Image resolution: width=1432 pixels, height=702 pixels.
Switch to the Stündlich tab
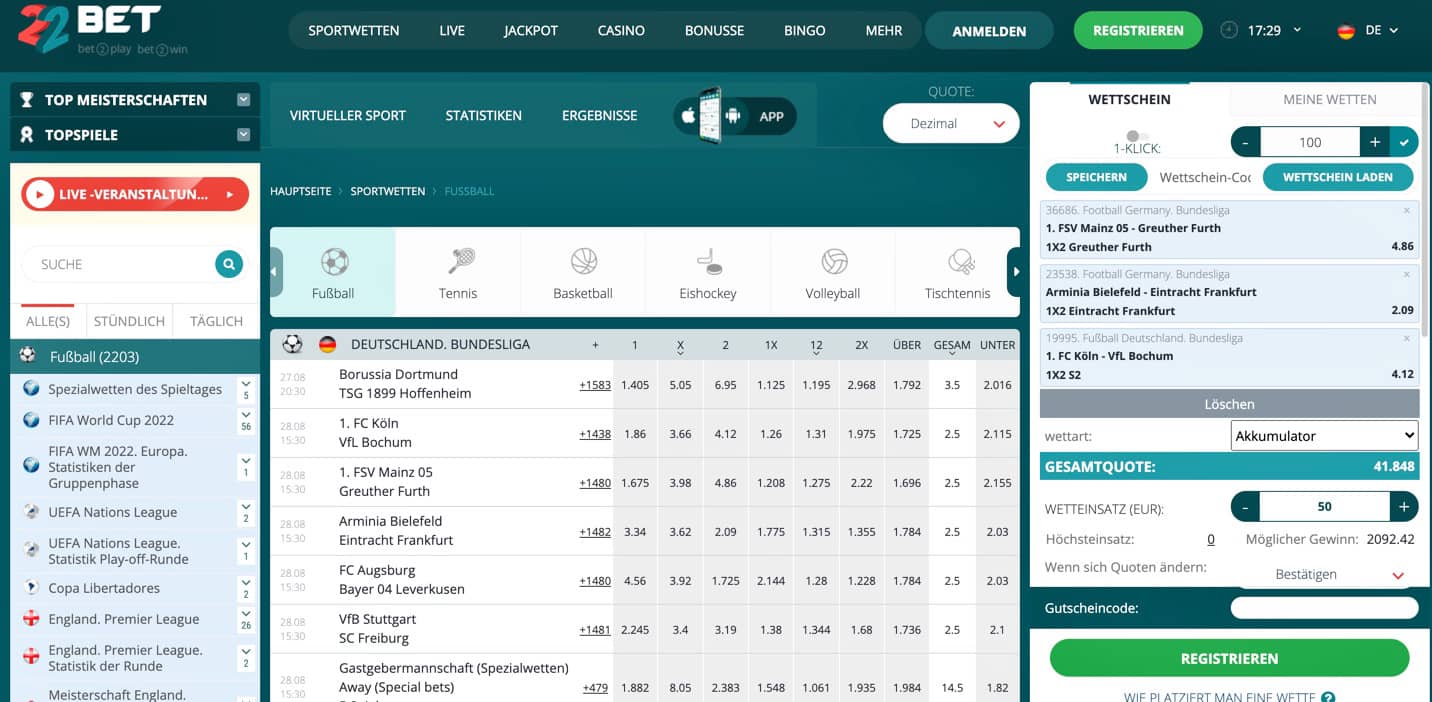(129, 321)
